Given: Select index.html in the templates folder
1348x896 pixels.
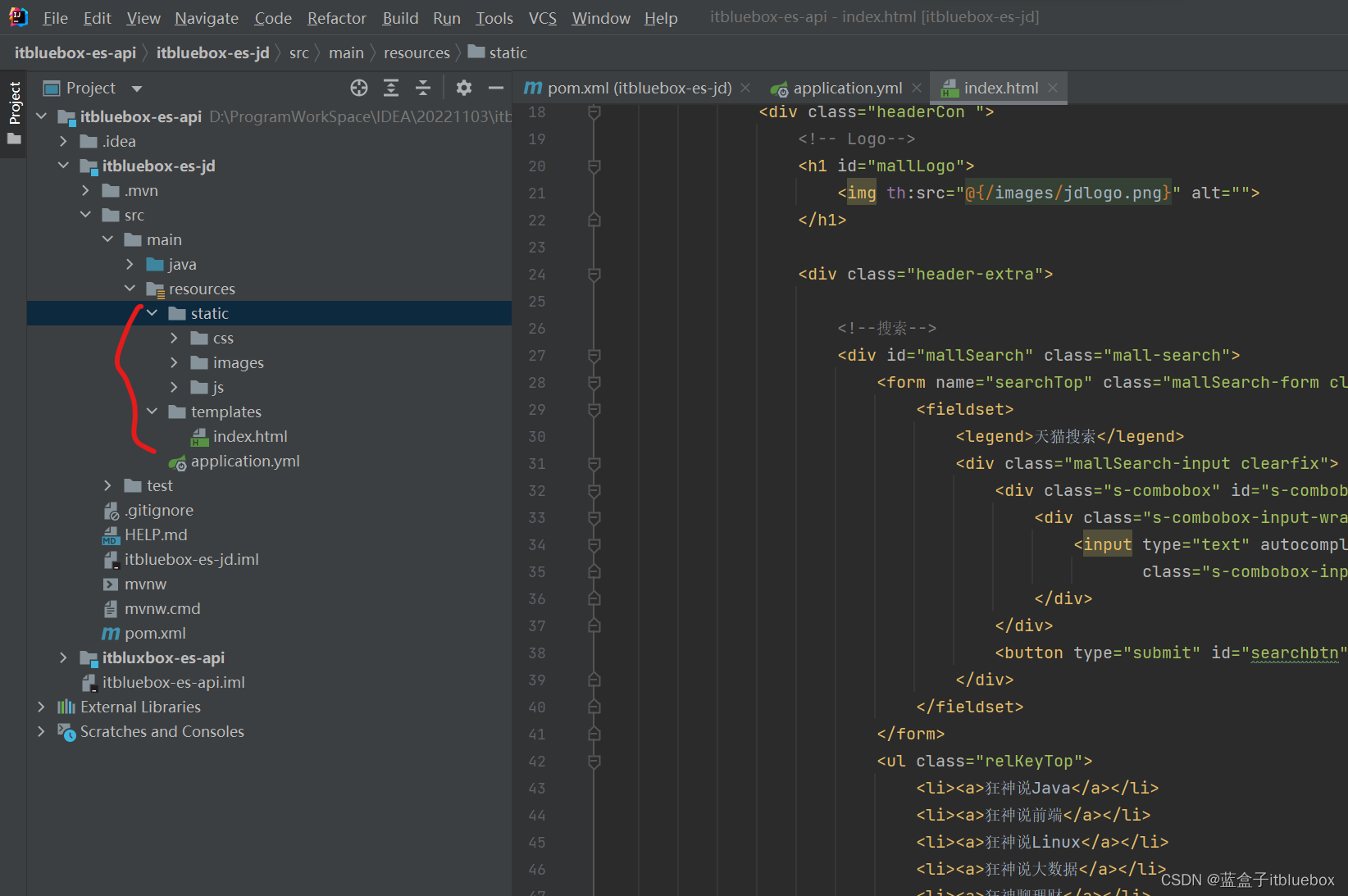Looking at the screenshot, I should pyautogui.click(x=250, y=437).
